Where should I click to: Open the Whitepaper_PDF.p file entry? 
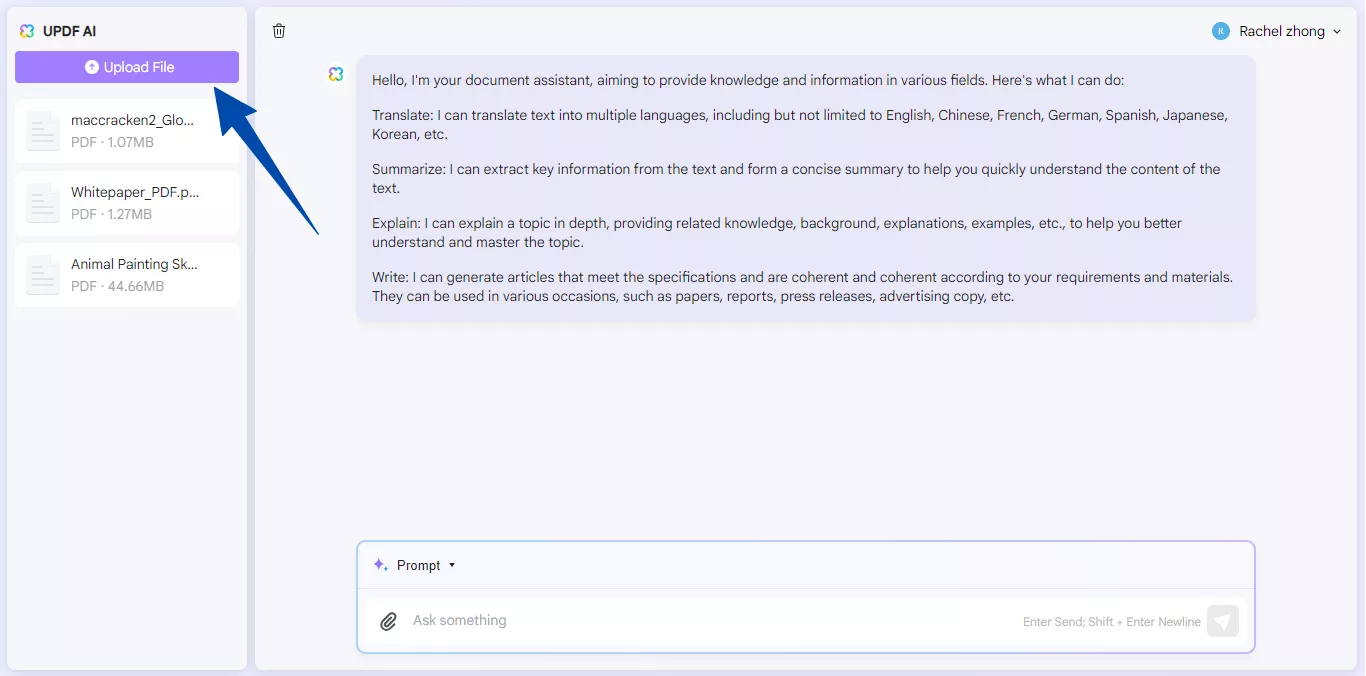[x=126, y=203]
